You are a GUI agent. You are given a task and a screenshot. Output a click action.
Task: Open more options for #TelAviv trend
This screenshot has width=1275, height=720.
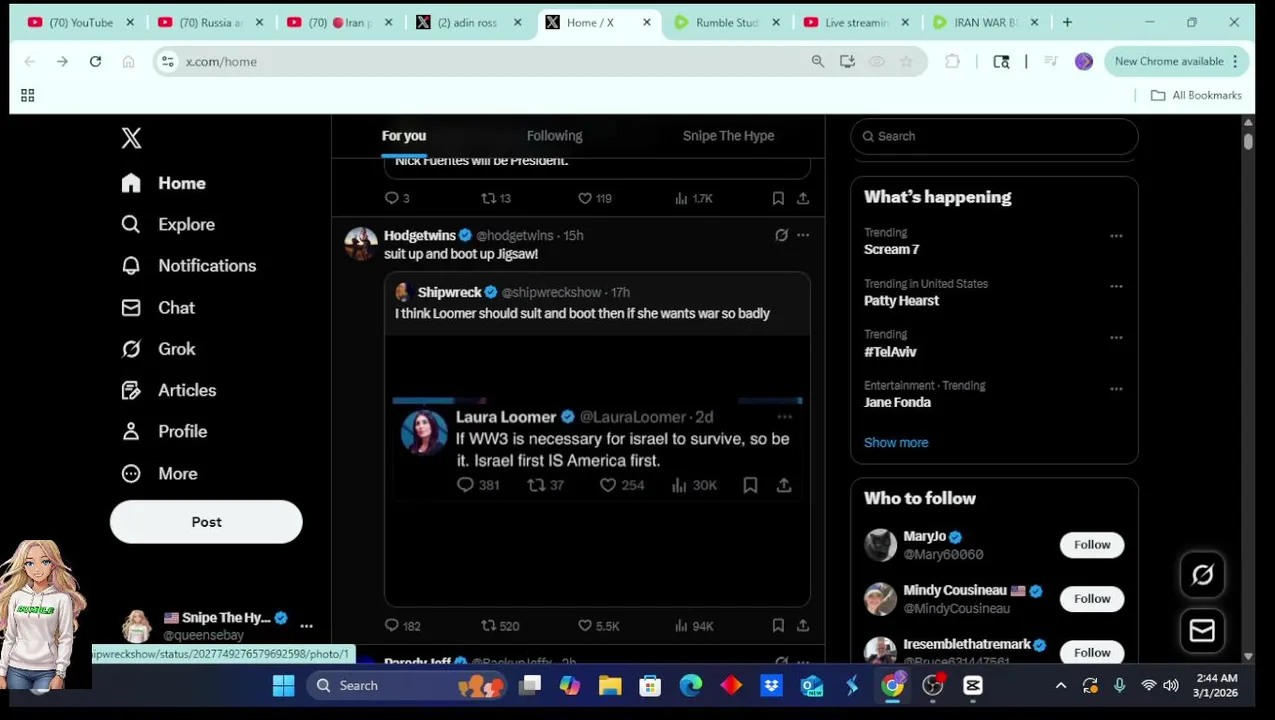coord(1116,338)
